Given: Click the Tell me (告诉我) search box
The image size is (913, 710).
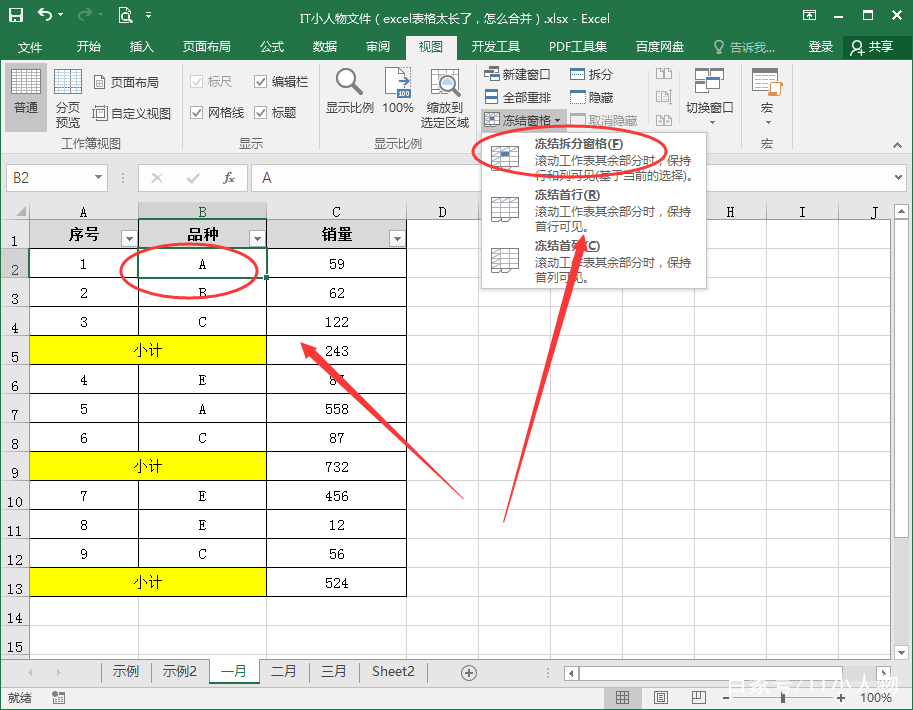Looking at the screenshot, I should tap(745, 47).
